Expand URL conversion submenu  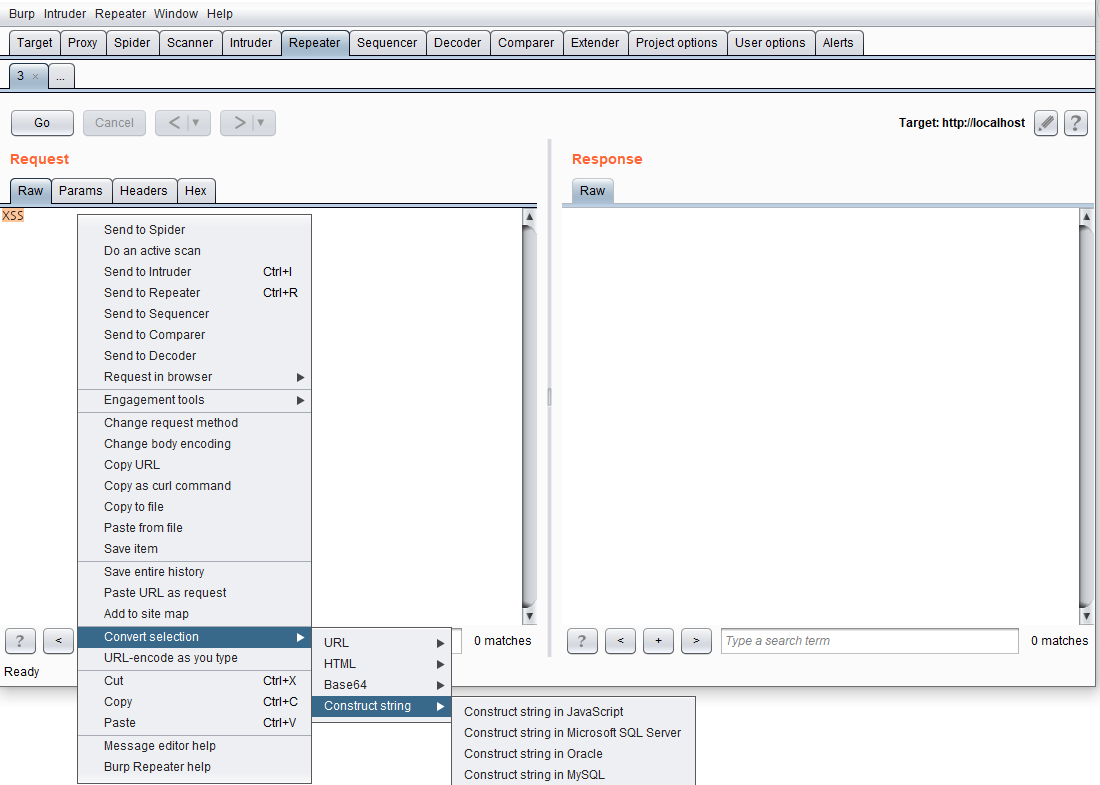click(x=382, y=643)
